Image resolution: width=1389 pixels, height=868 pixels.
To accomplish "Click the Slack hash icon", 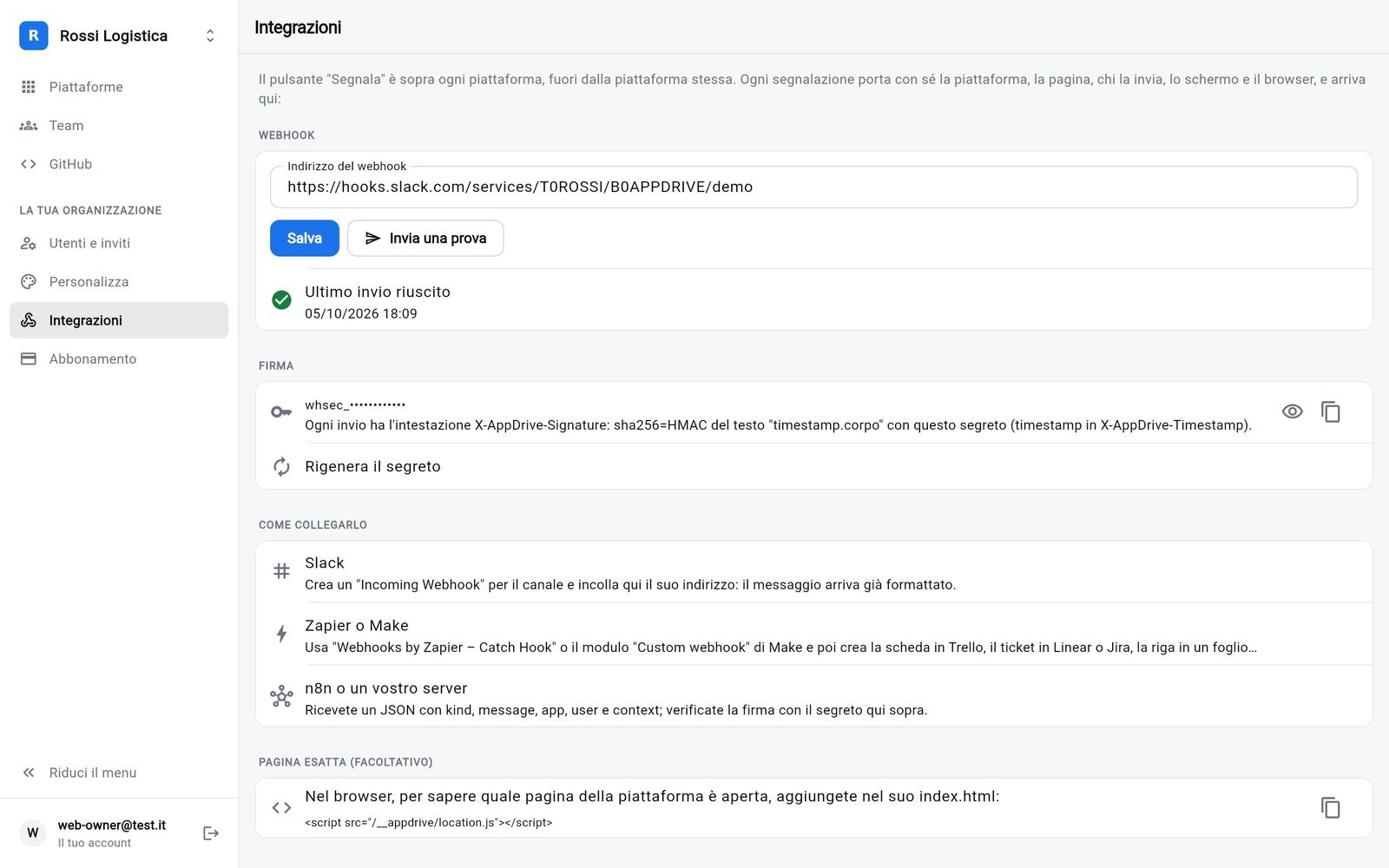I will coord(281,571).
